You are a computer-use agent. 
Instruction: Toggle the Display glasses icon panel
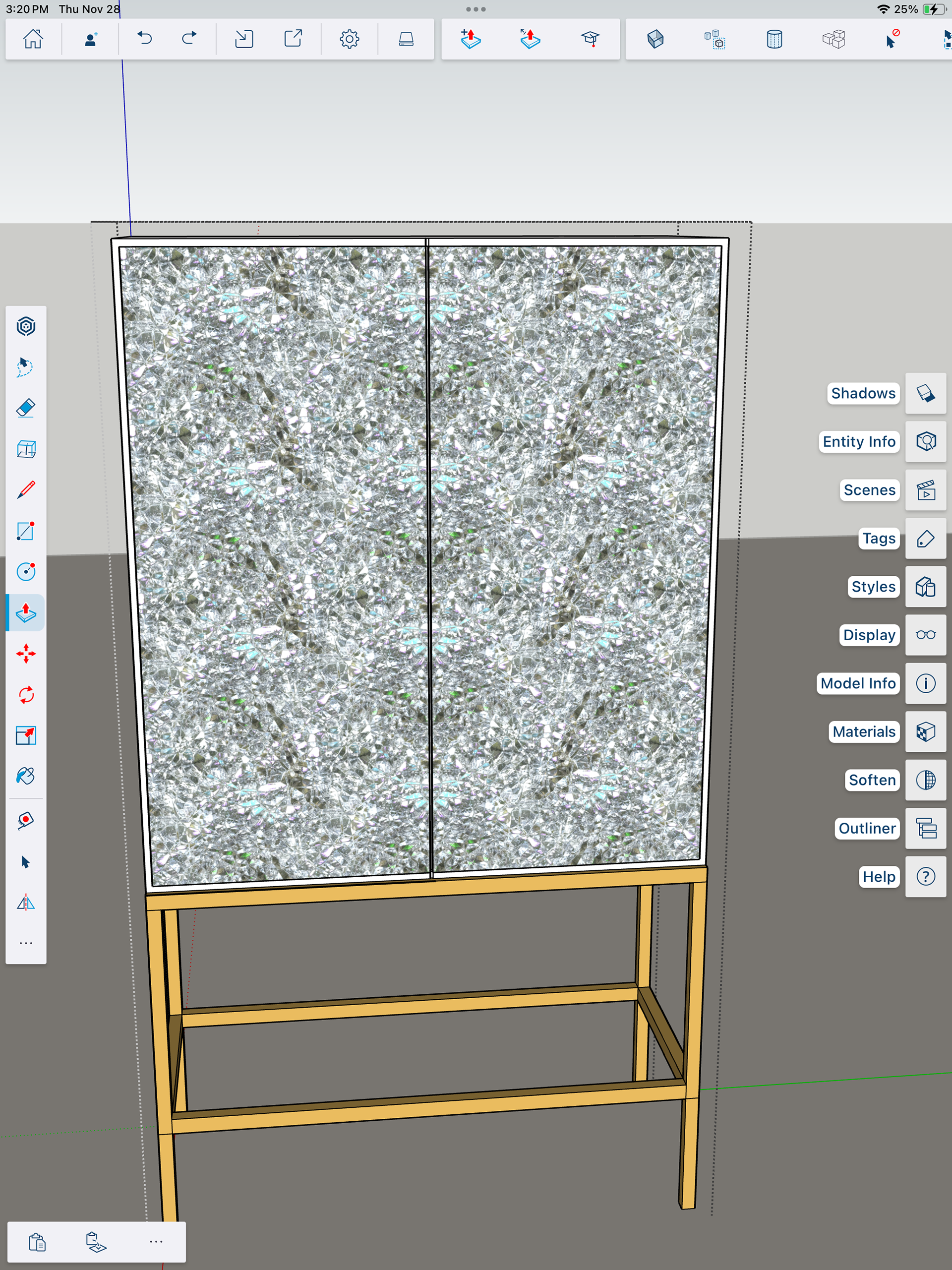925,635
